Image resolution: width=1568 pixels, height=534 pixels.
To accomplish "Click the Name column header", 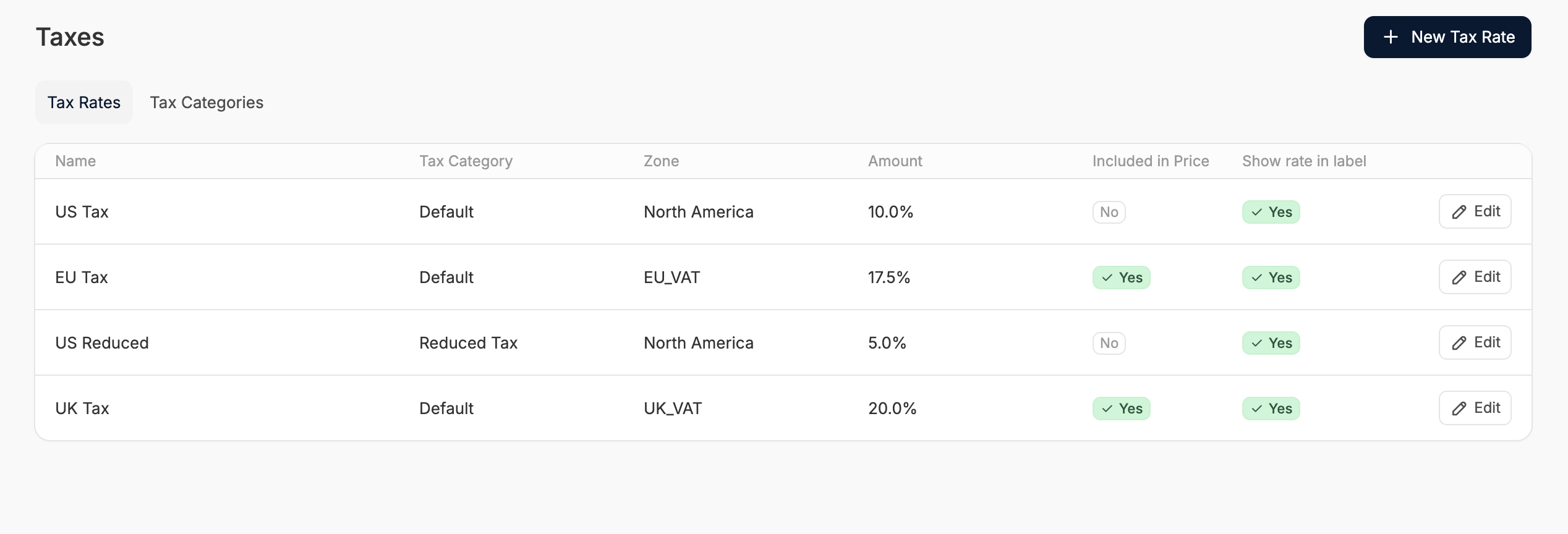I will (x=75, y=161).
